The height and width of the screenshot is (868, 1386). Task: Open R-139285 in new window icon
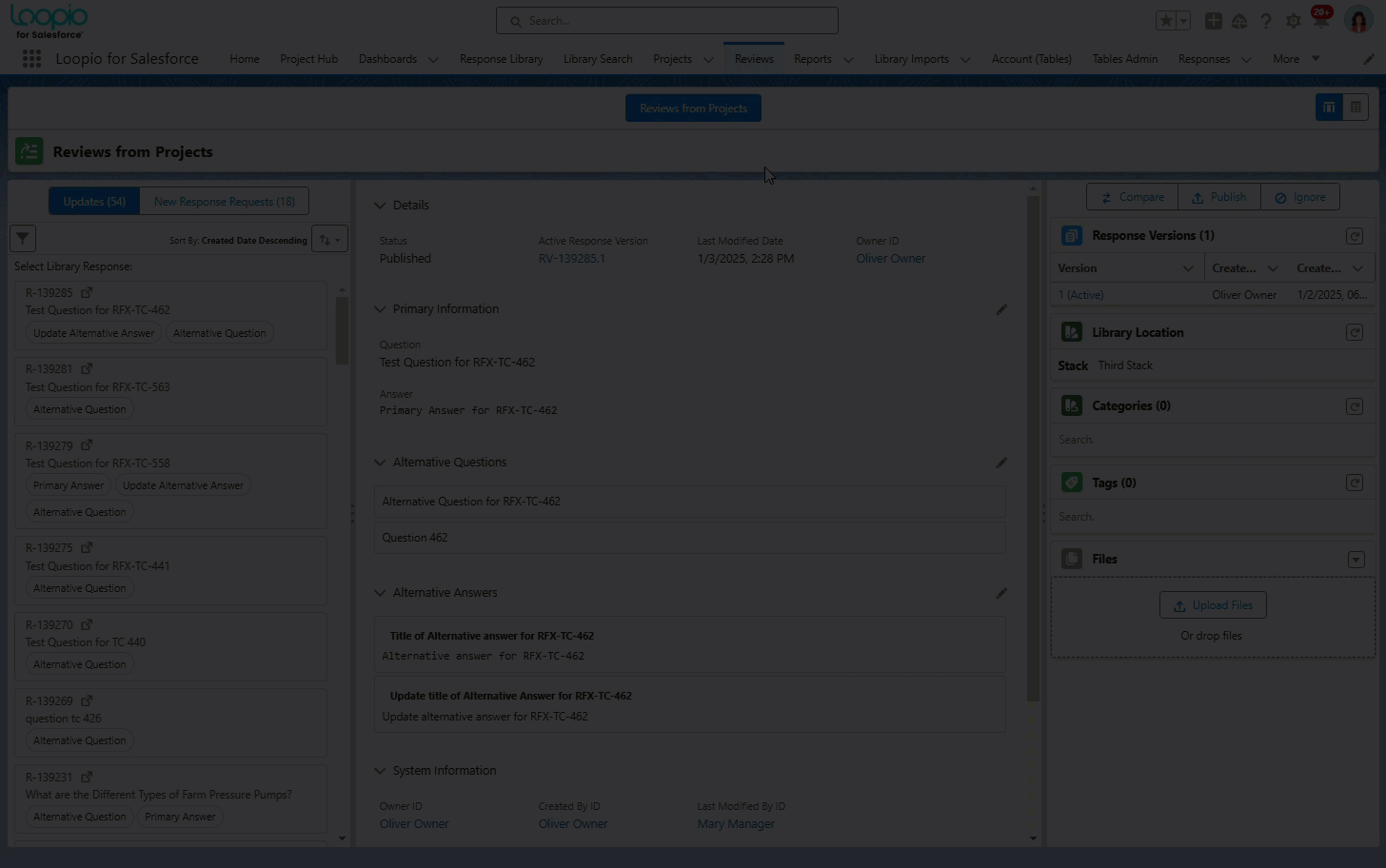(87, 292)
